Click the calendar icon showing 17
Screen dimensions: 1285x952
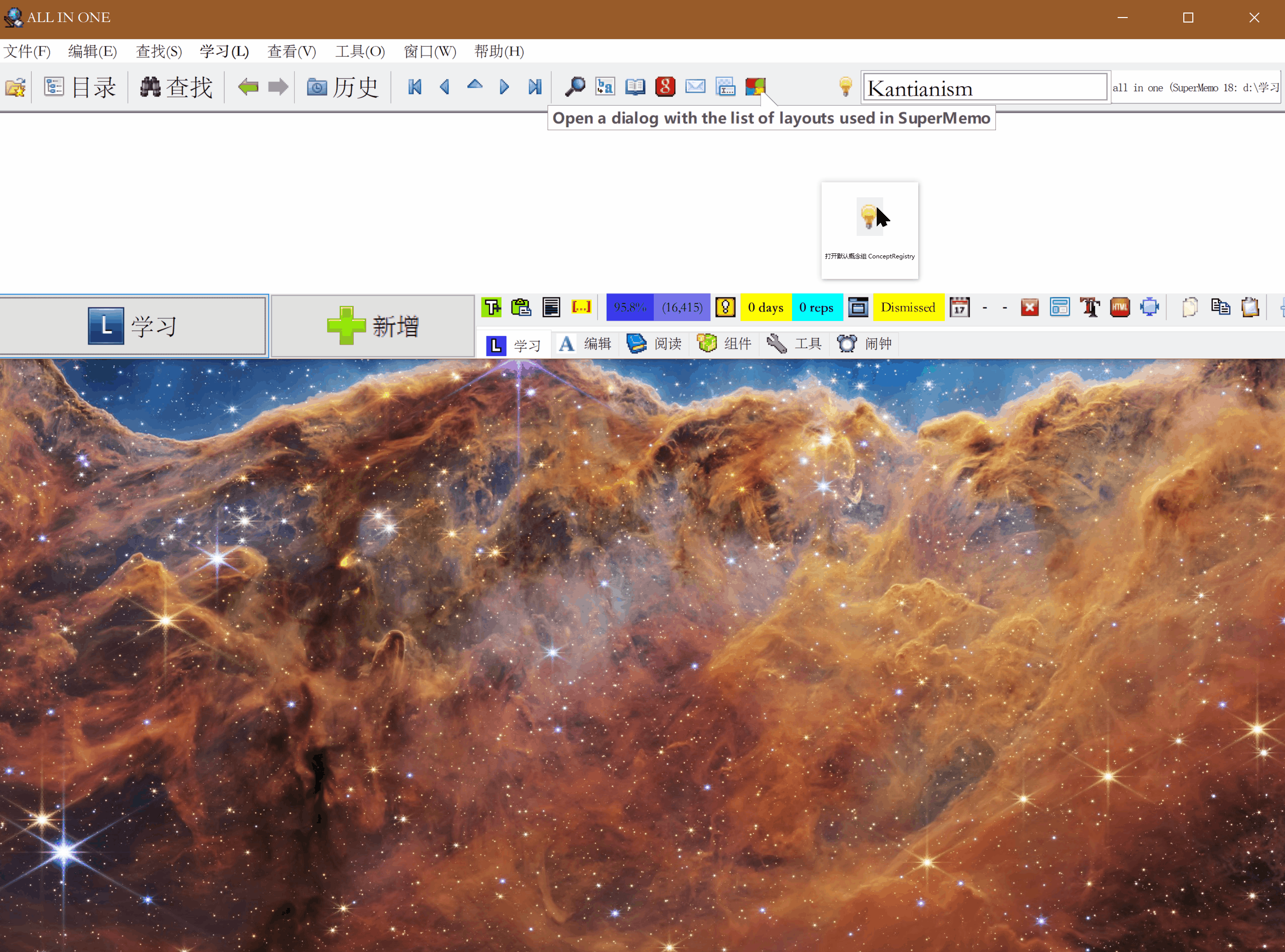pos(959,307)
